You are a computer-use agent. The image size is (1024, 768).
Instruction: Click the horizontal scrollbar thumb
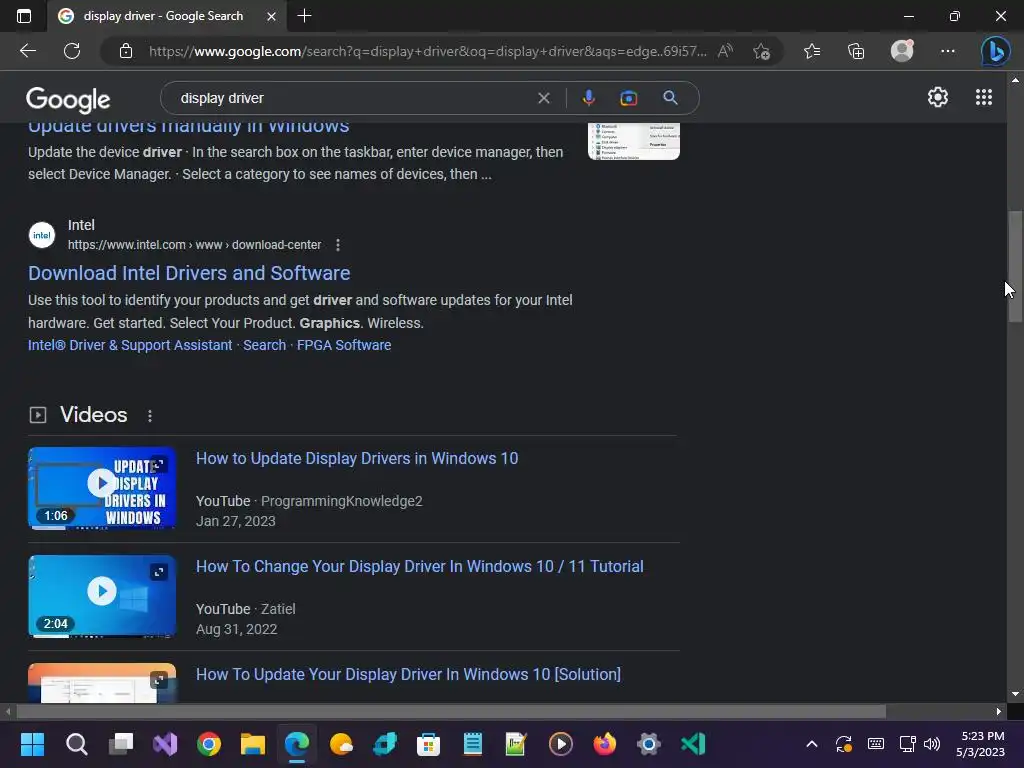click(451, 711)
